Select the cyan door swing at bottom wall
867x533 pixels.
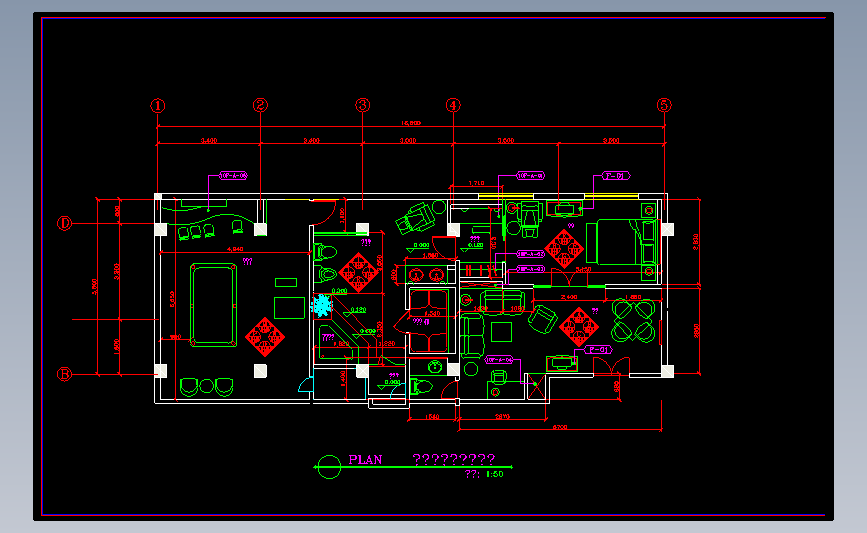point(305,384)
